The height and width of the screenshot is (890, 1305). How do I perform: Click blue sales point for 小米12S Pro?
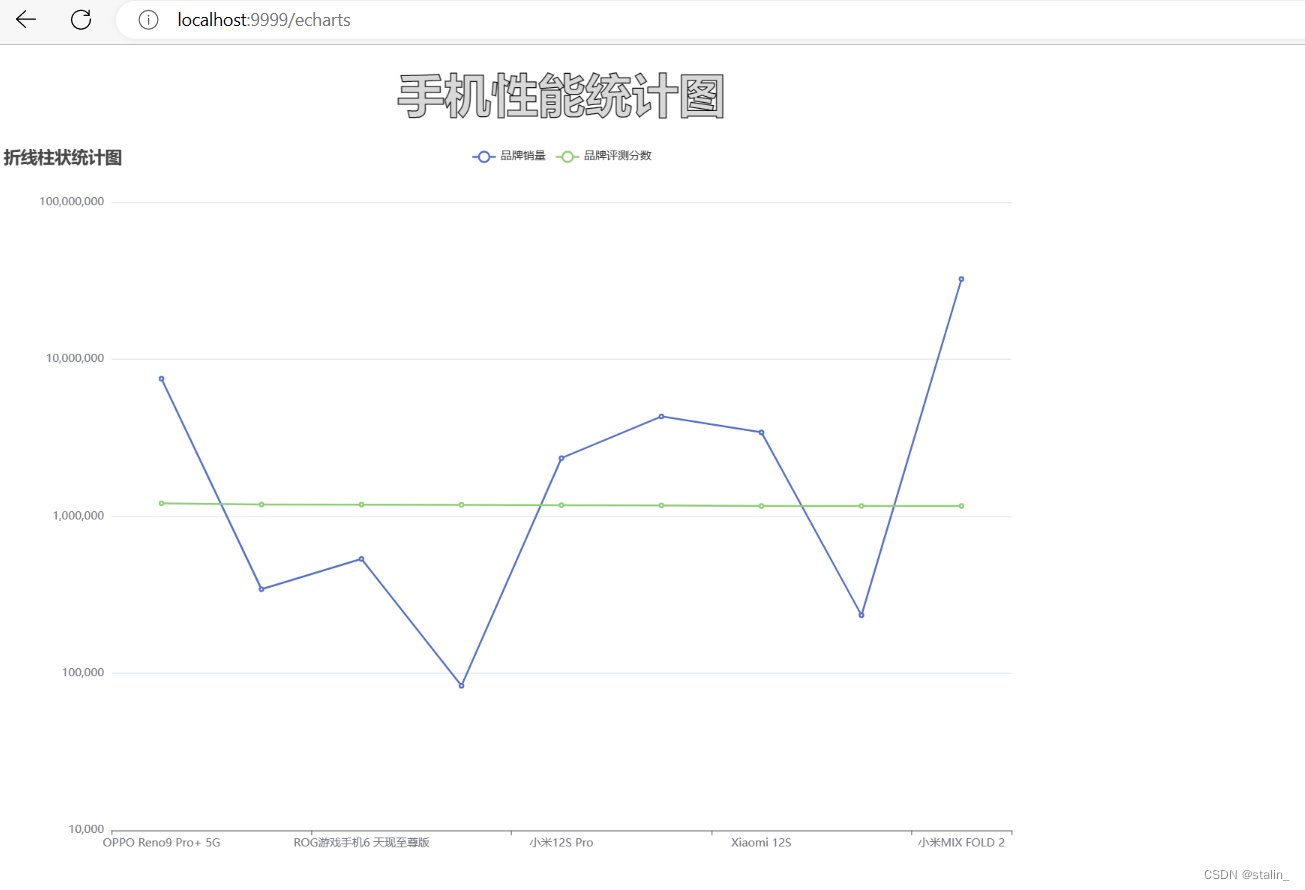click(561, 458)
